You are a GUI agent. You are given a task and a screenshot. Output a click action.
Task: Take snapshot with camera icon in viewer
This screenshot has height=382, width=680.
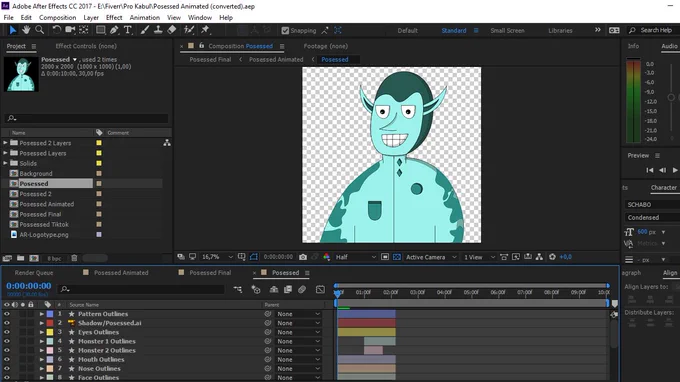303,257
